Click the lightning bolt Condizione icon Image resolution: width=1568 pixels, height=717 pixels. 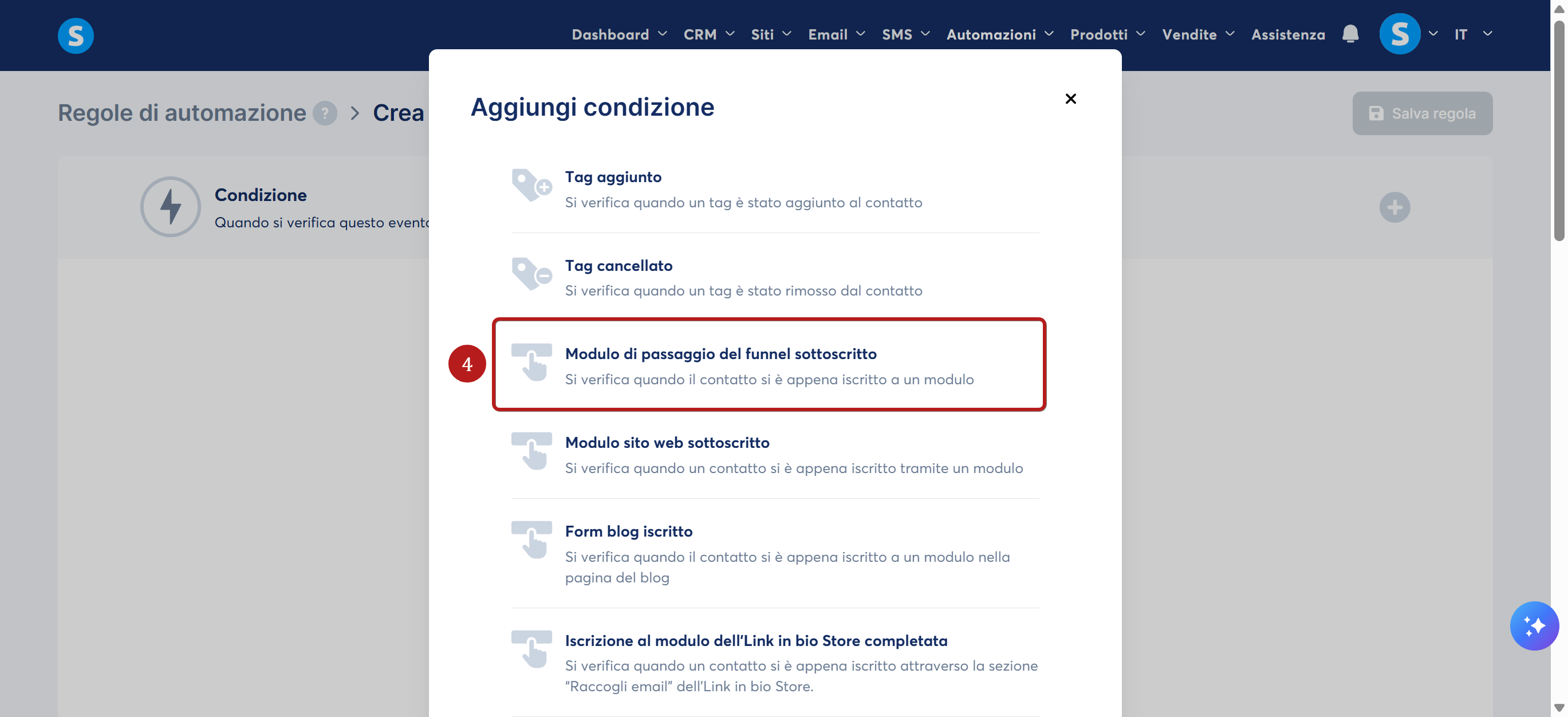tap(171, 206)
